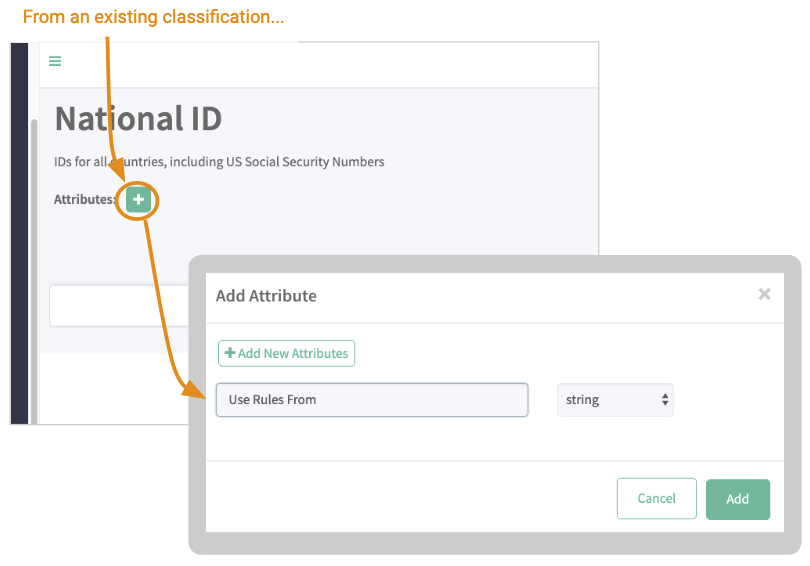
Task: Click the dark navigation sidebar strip
Action: 19,230
